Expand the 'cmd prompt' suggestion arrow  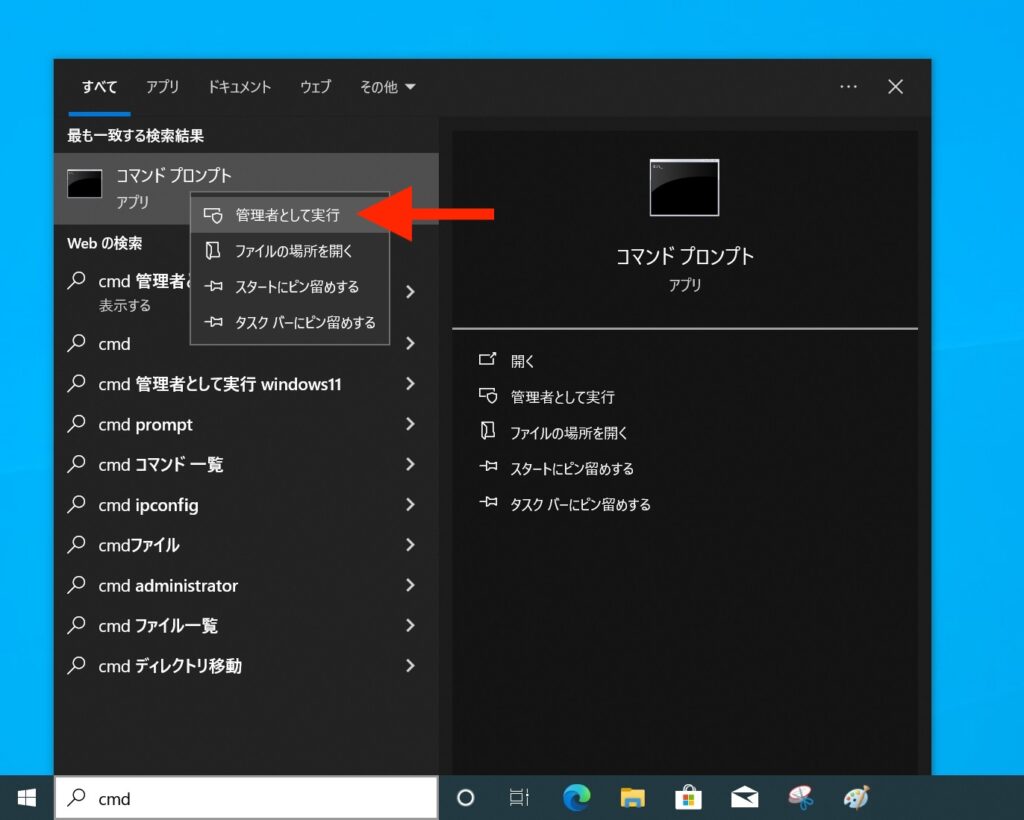coord(410,424)
